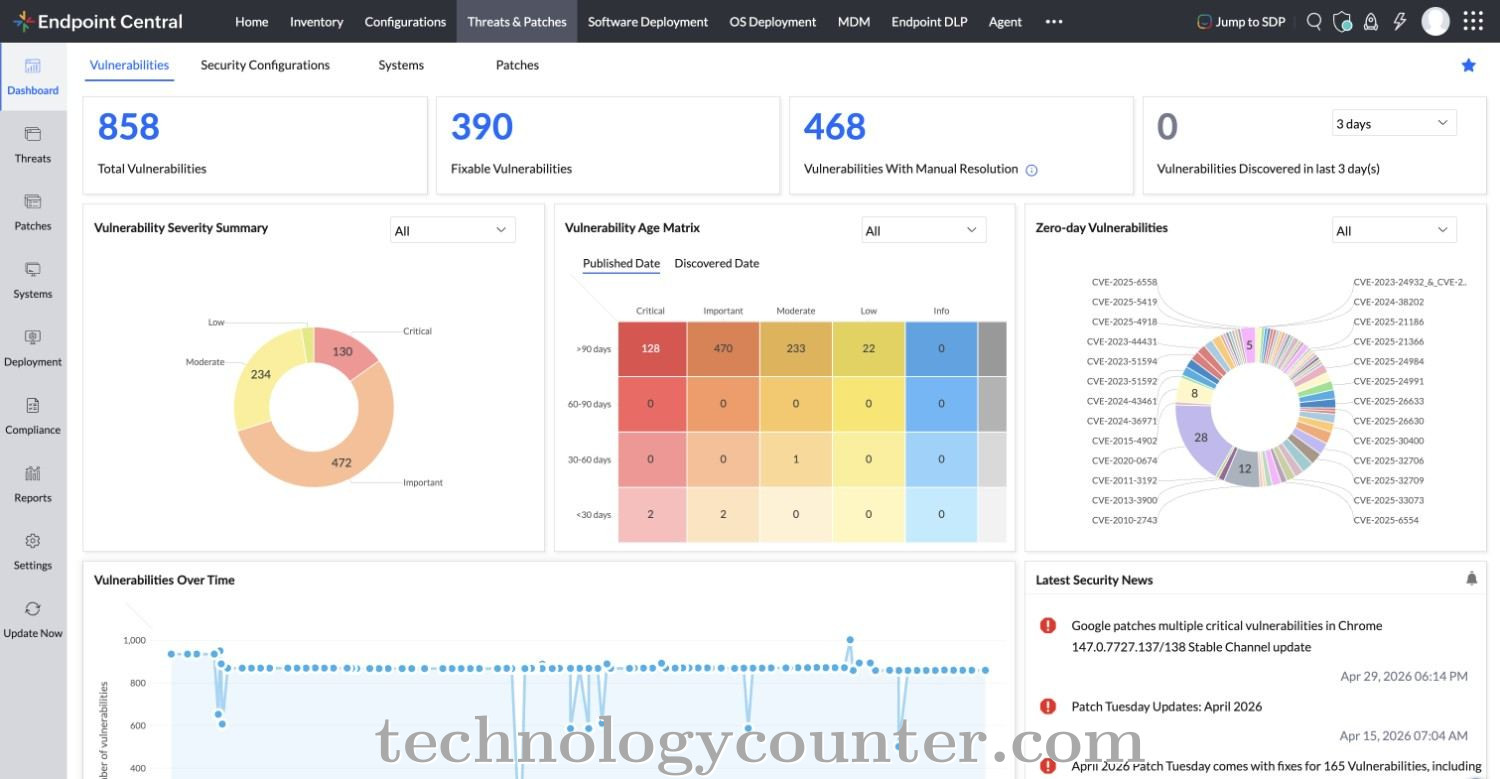Click the lightning bolt quick actions icon
This screenshot has width=1500, height=779.
coord(1399,21)
